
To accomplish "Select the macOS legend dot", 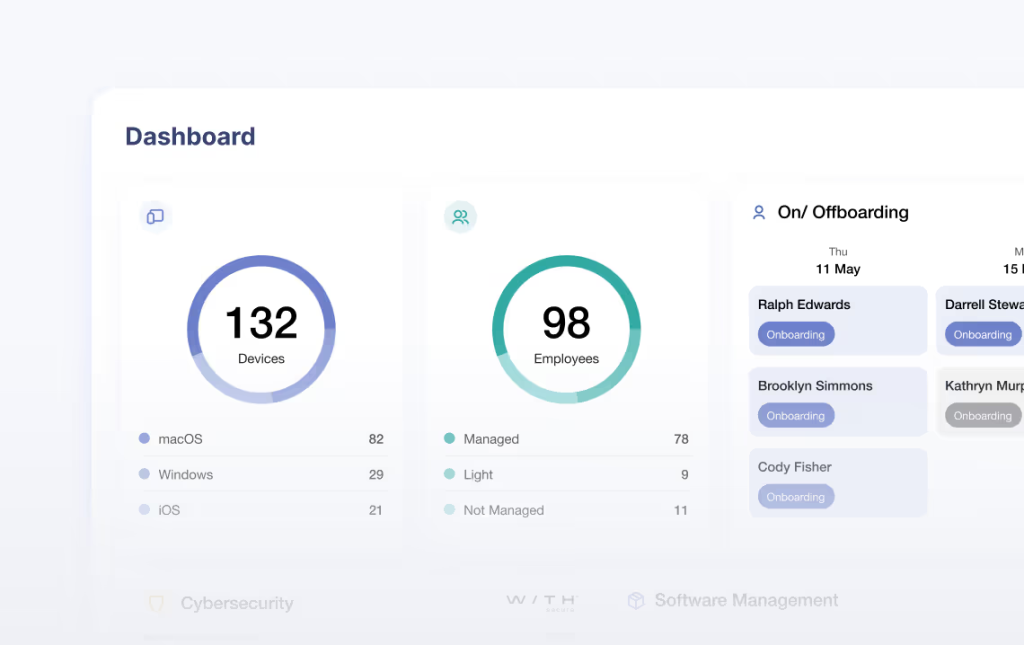I will click(x=144, y=439).
